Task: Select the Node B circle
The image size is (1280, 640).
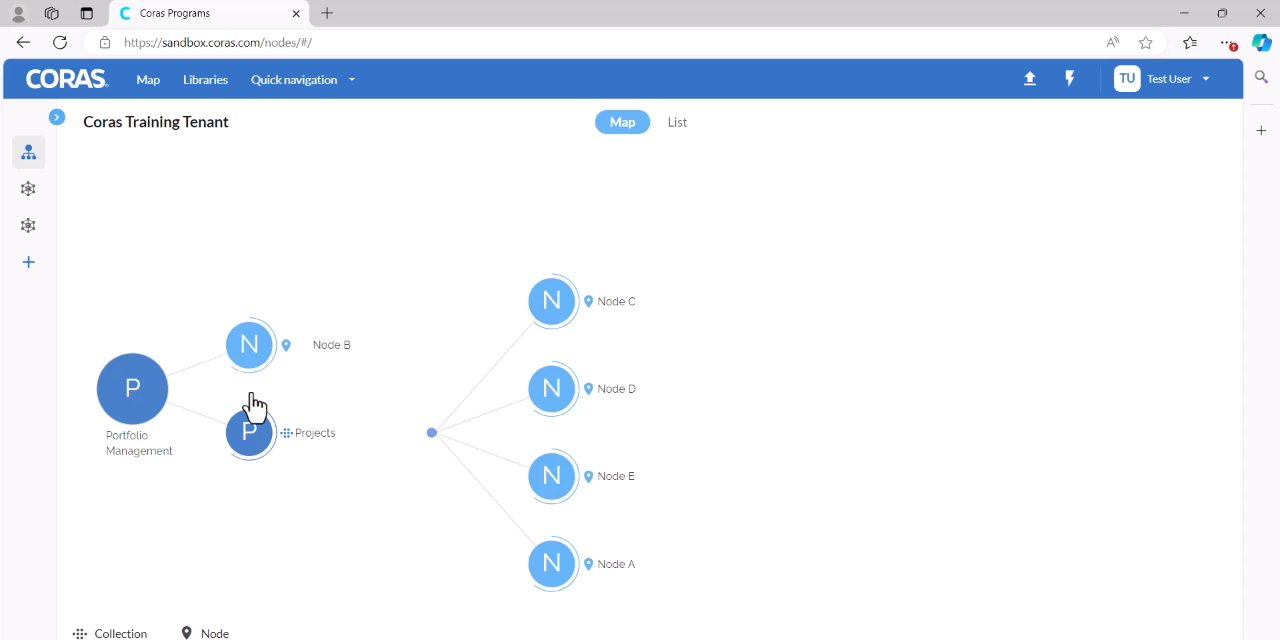Action: (250, 345)
